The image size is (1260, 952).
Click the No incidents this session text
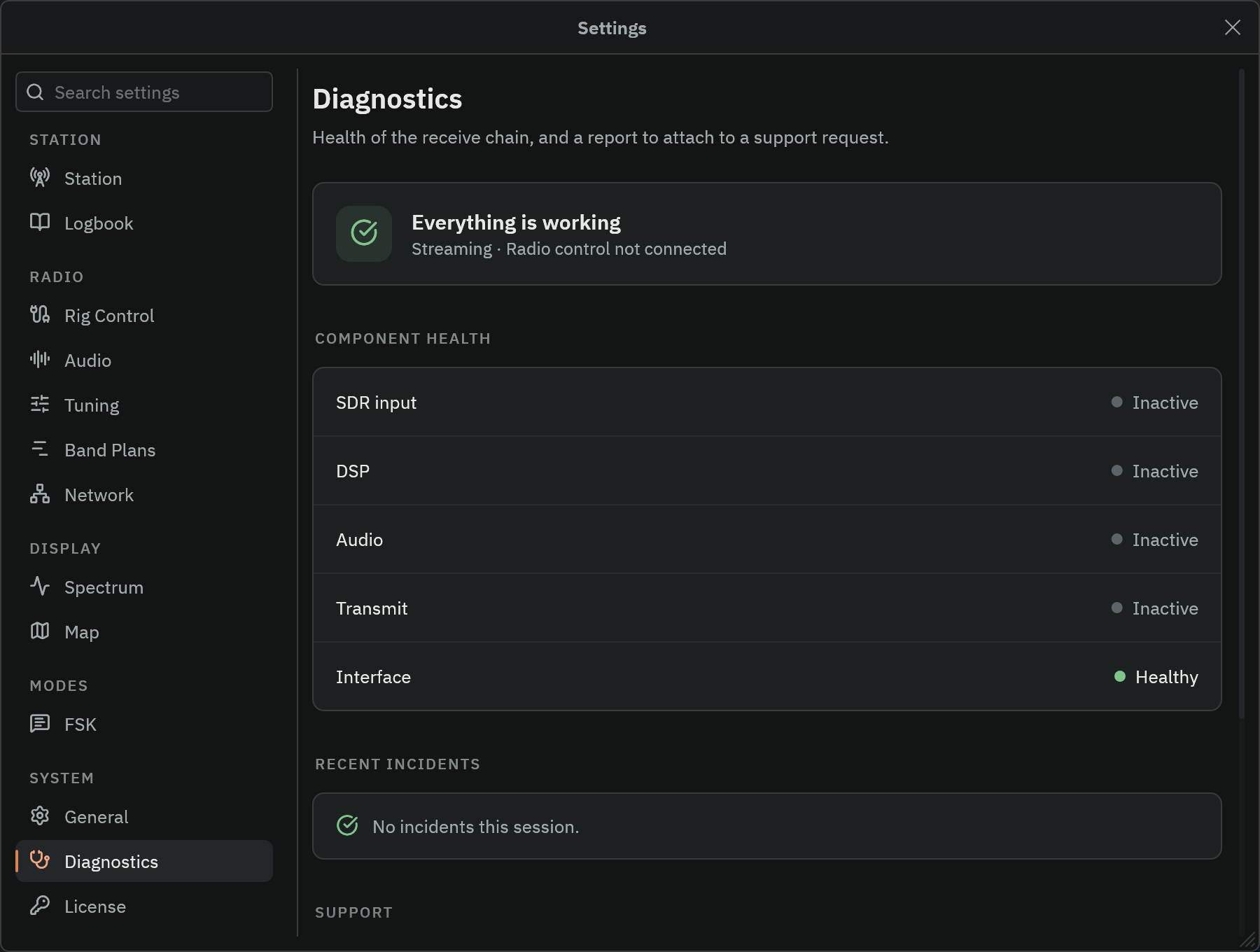476,827
